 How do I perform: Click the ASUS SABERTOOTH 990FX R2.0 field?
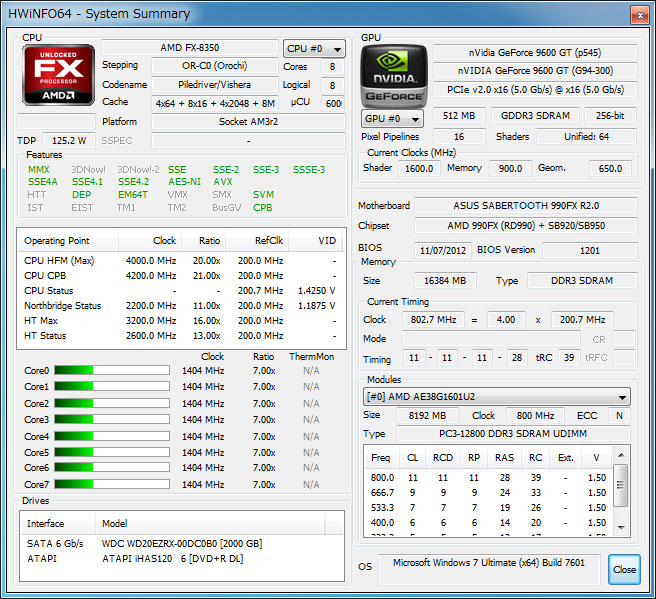pyautogui.click(x=526, y=206)
